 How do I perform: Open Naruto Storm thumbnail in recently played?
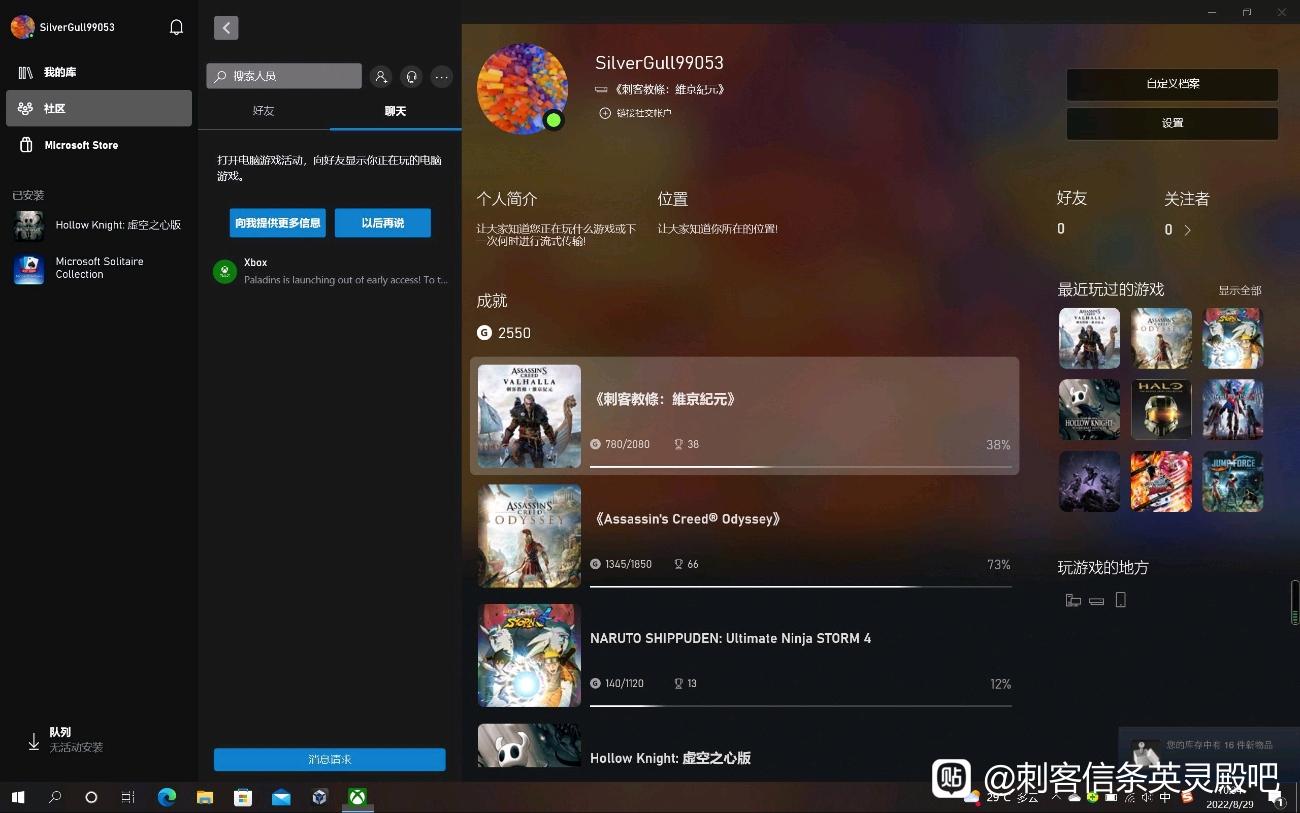1233,338
